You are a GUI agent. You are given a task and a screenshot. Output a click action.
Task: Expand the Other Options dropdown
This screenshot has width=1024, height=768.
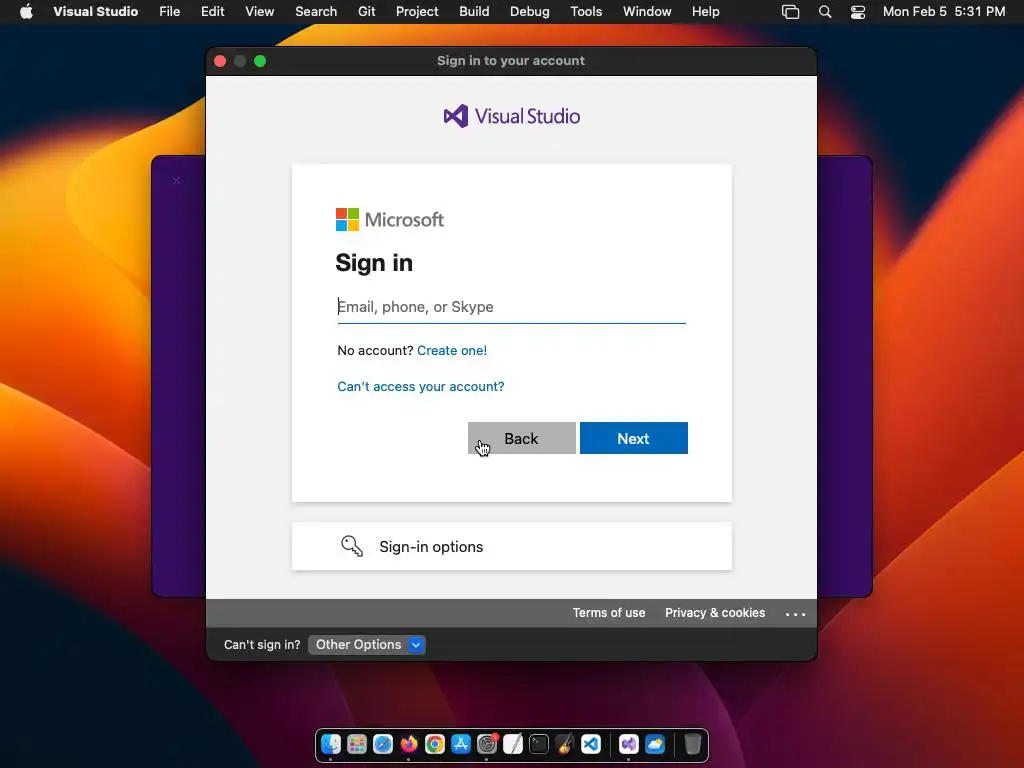[366, 645]
